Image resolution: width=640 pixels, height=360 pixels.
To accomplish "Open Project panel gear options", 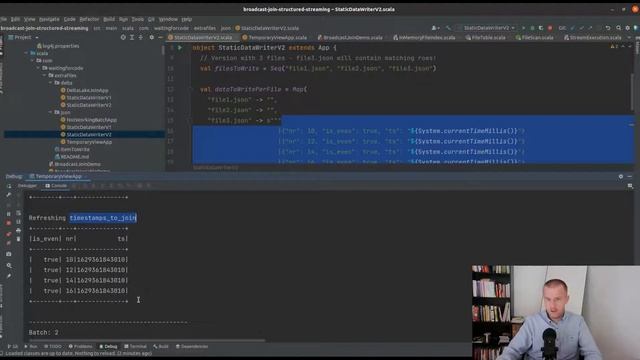I will point(151,37).
